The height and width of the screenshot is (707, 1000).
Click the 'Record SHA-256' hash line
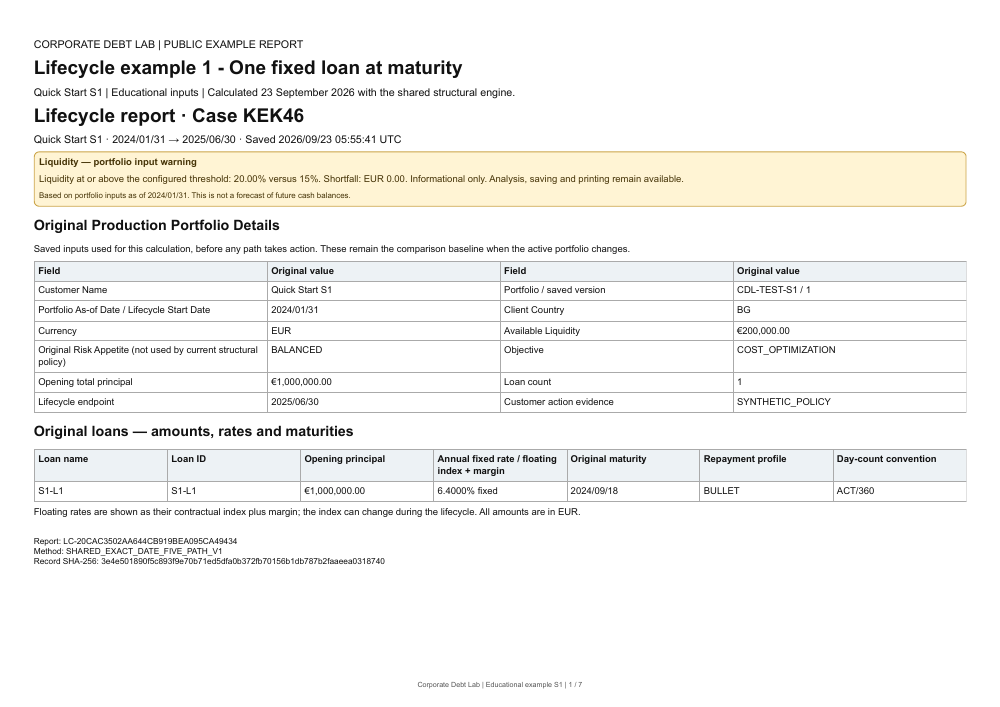[x=209, y=562]
